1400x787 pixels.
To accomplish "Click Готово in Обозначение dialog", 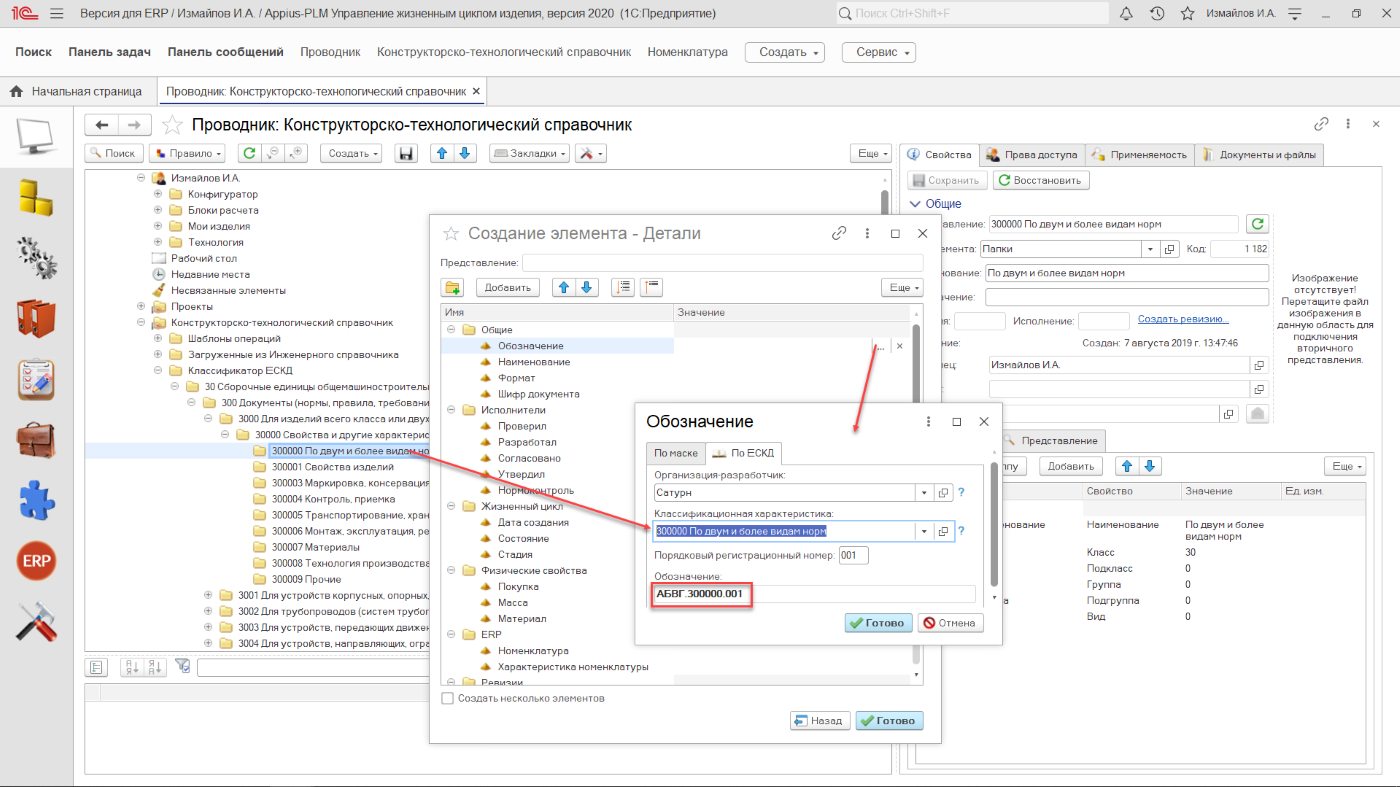I will [x=878, y=622].
